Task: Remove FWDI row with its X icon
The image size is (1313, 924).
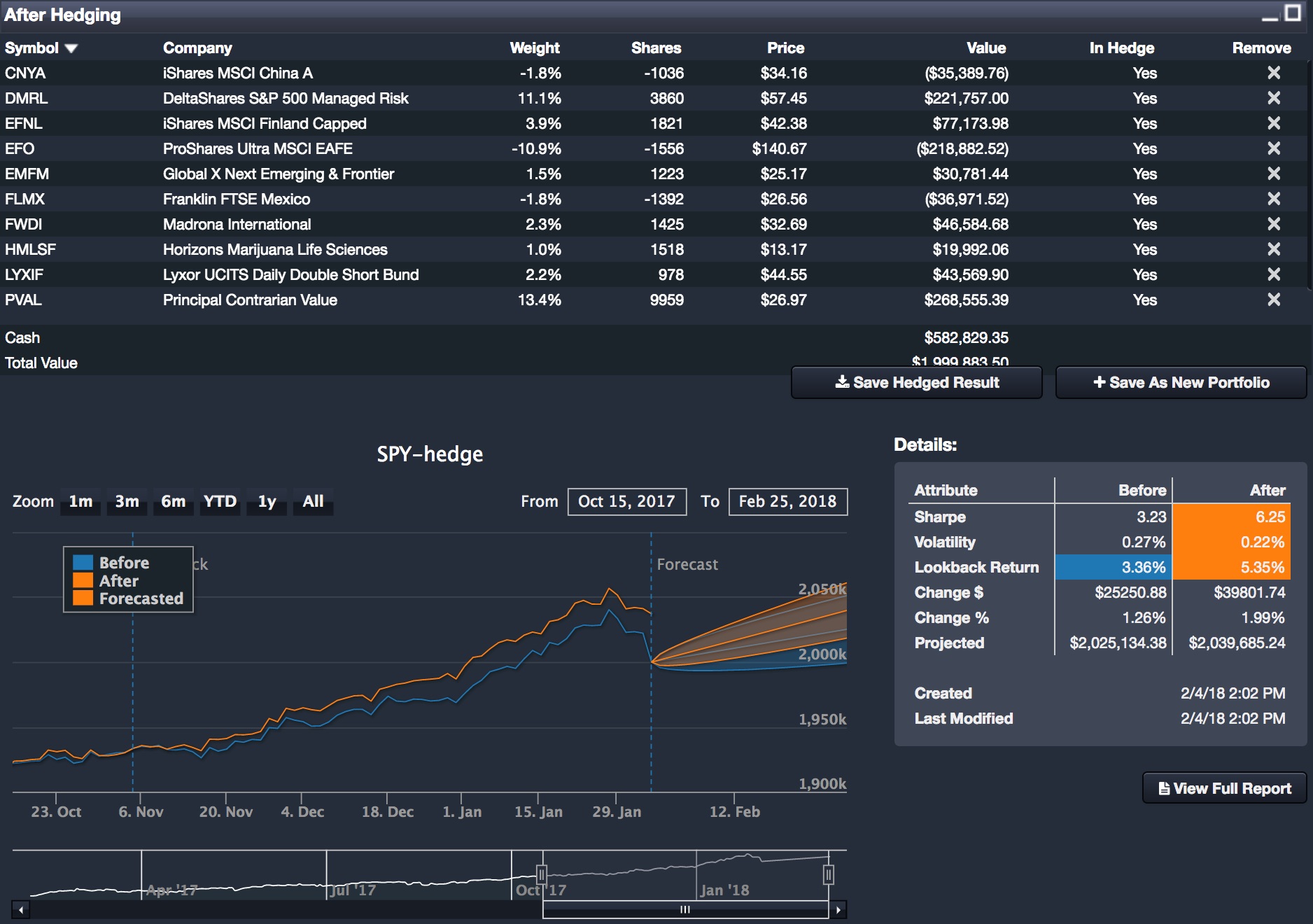Action: click(1275, 224)
